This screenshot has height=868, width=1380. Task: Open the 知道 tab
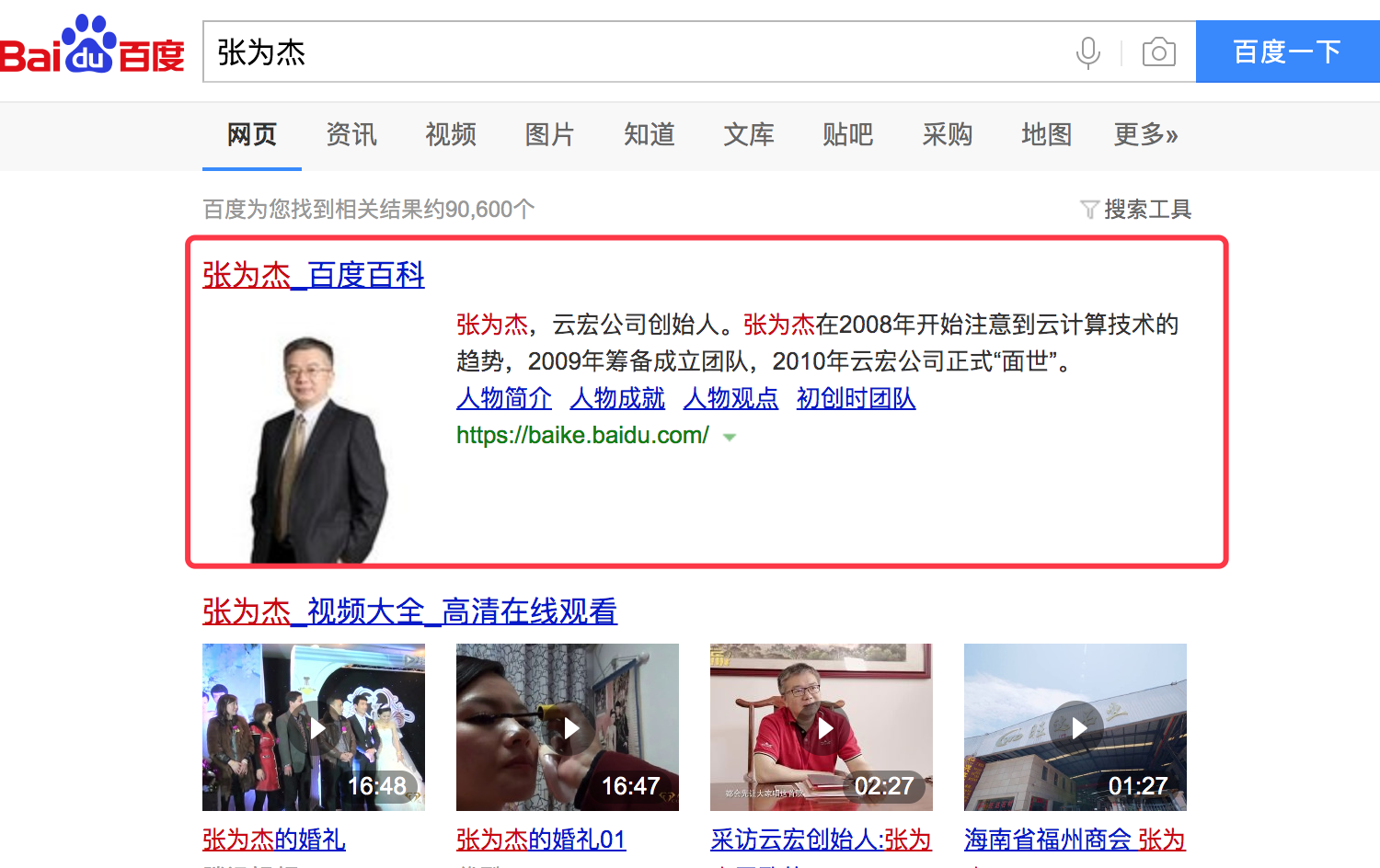coord(650,135)
